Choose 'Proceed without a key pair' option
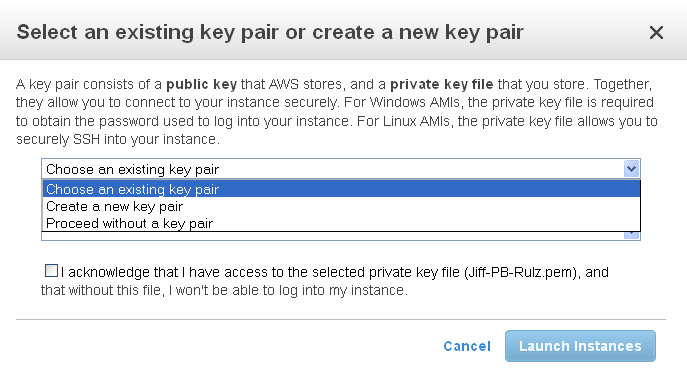 (341, 223)
